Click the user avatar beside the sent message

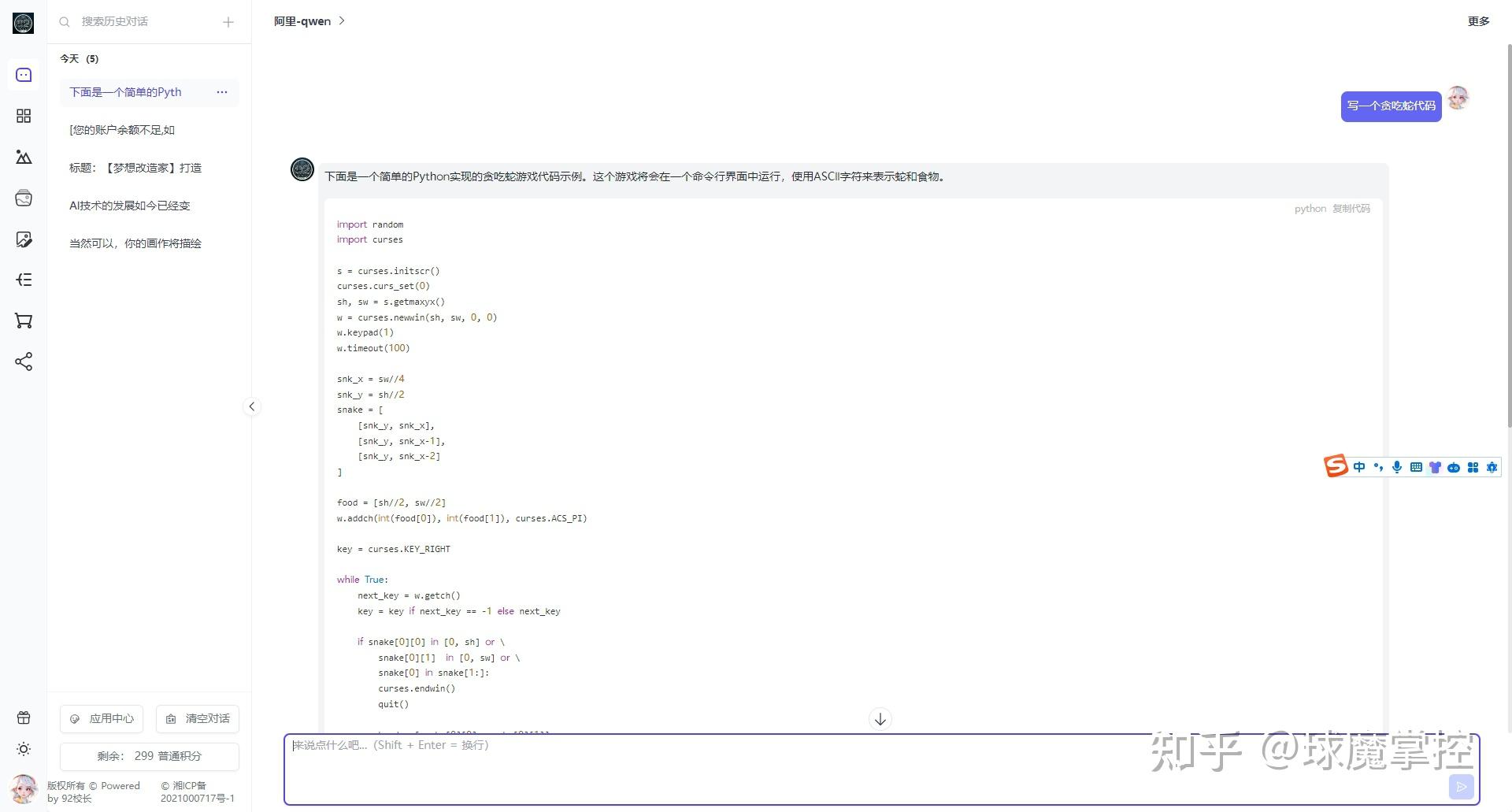[x=1458, y=98]
